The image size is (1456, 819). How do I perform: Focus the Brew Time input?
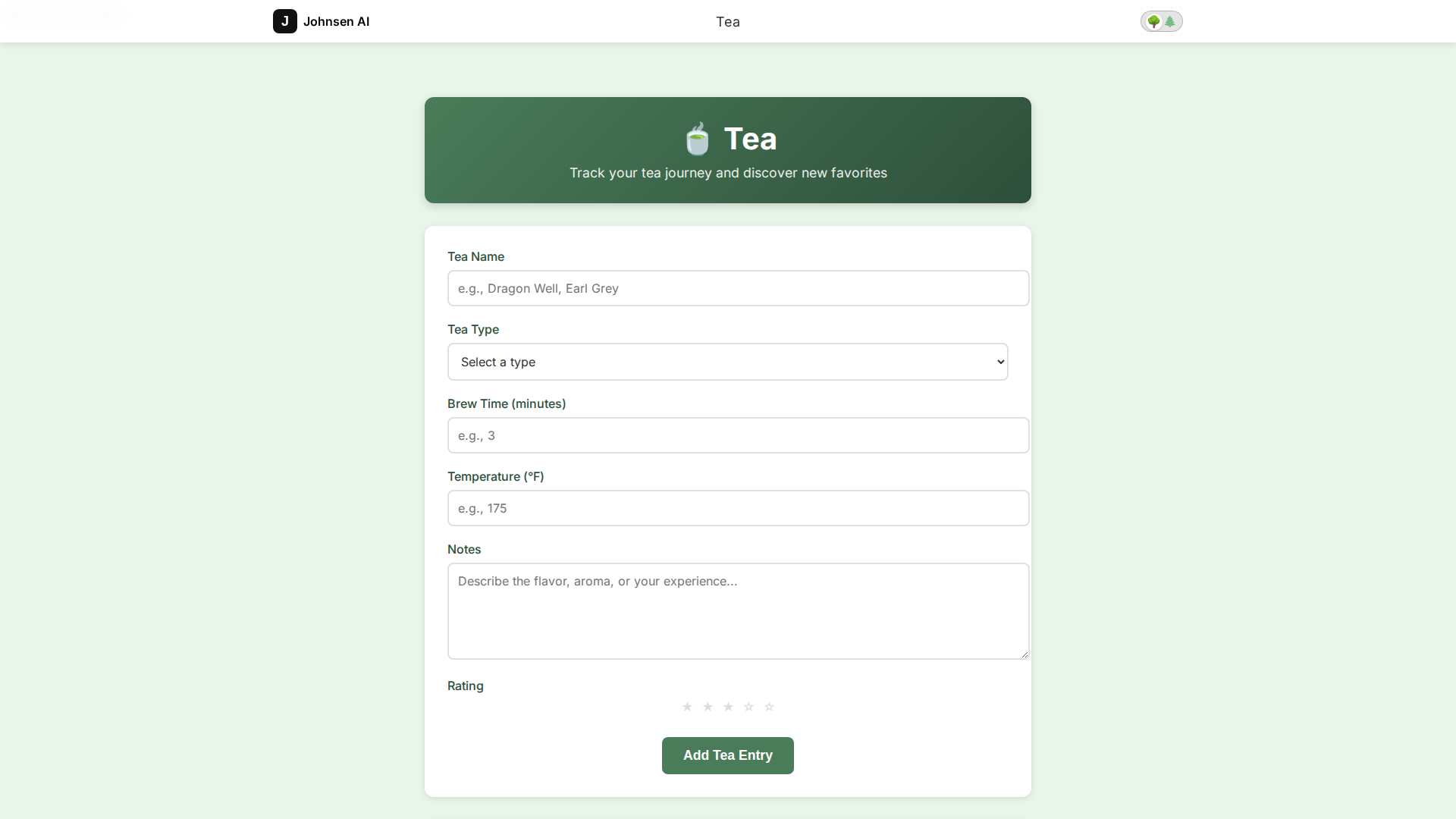coord(738,435)
